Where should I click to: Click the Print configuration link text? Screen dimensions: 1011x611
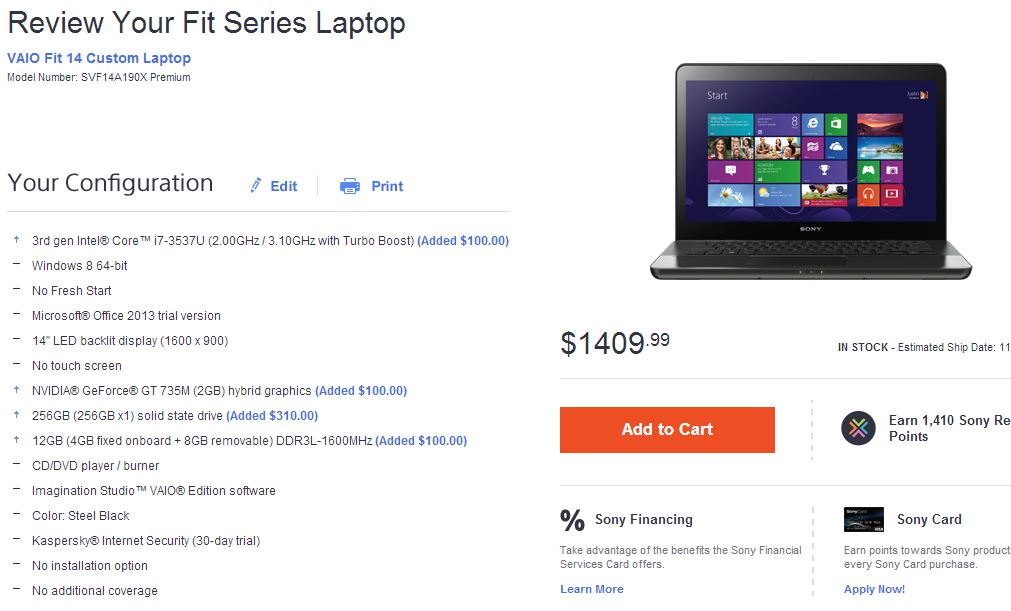pyautogui.click(x=387, y=186)
